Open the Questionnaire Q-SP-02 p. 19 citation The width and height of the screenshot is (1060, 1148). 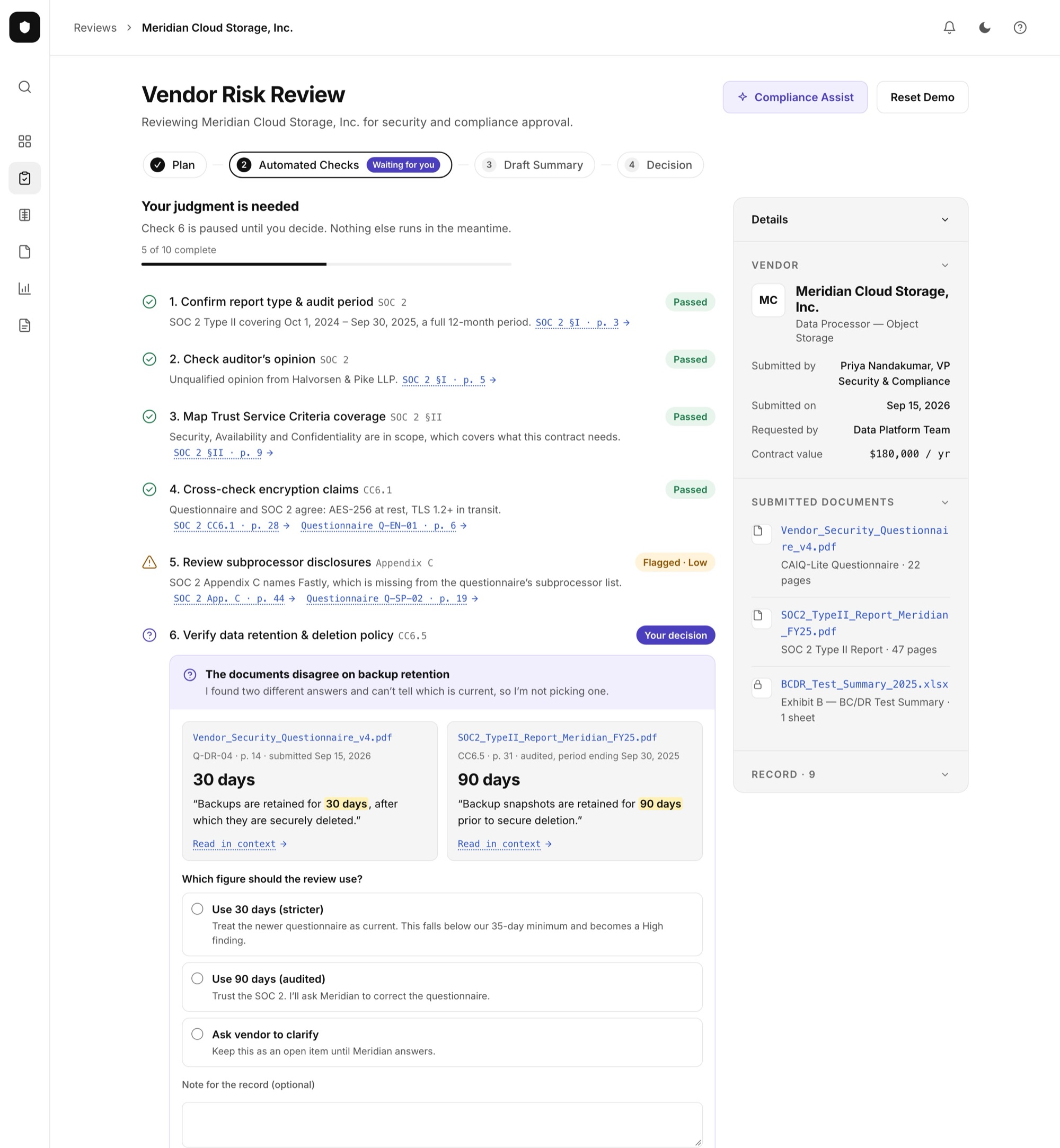tap(392, 598)
